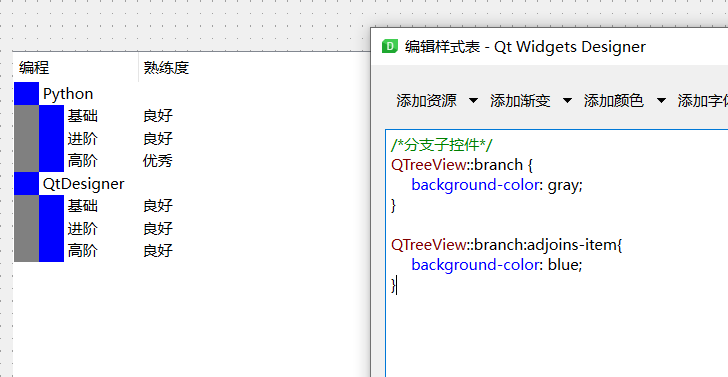Image resolution: width=728 pixels, height=377 pixels.
Task: Click the Qt Designer green D icon
Action: (390, 46)
